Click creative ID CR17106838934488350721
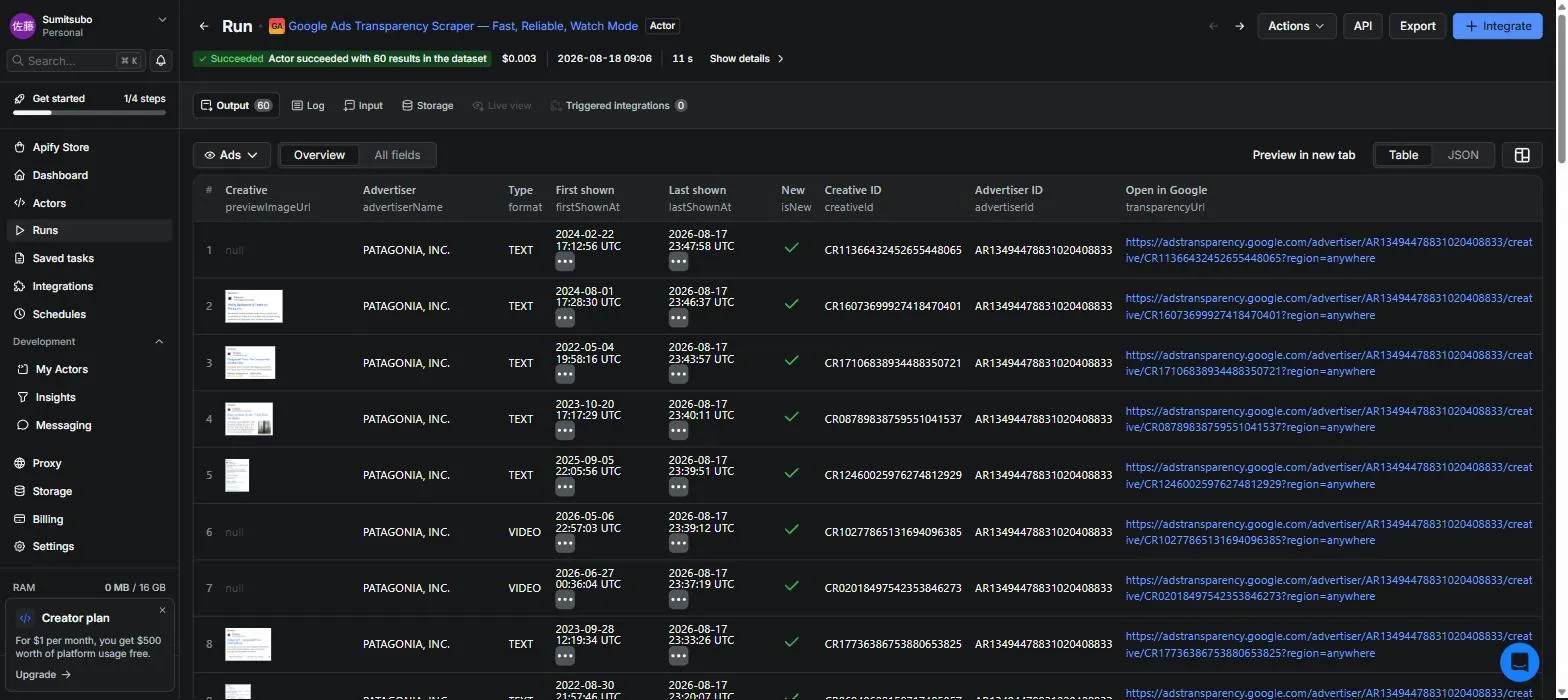The image size is (1568, 700). coord(893,363)
